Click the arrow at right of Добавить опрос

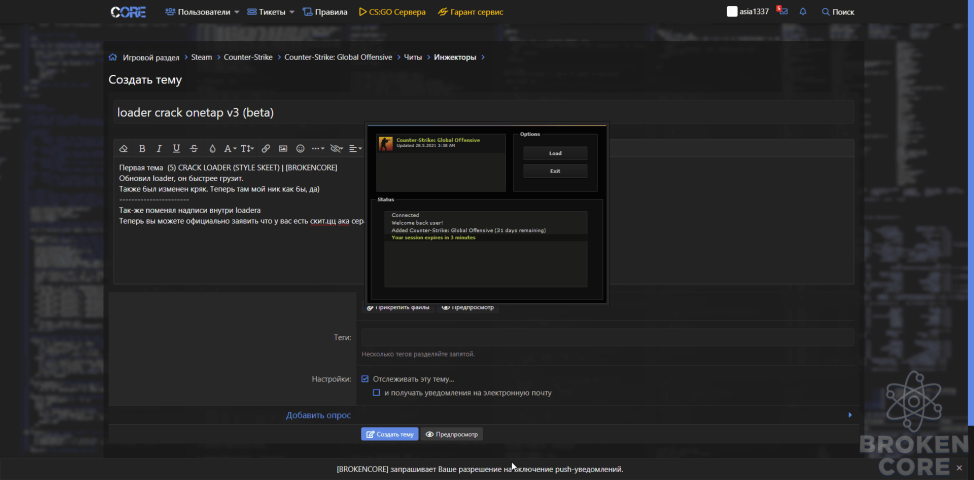(850, 415)
